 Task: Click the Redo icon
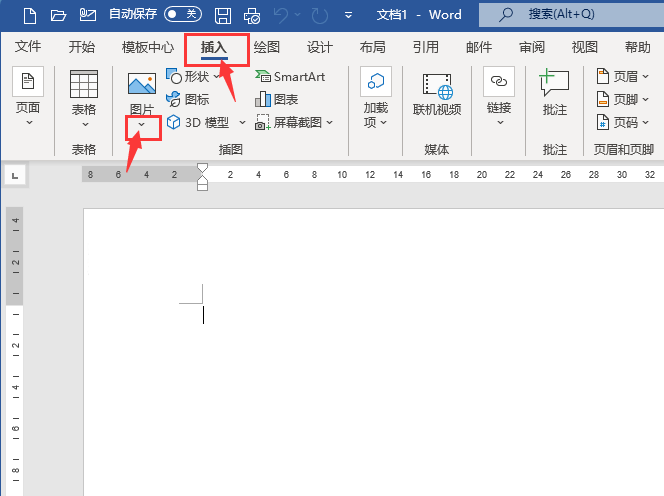(320, 16)
